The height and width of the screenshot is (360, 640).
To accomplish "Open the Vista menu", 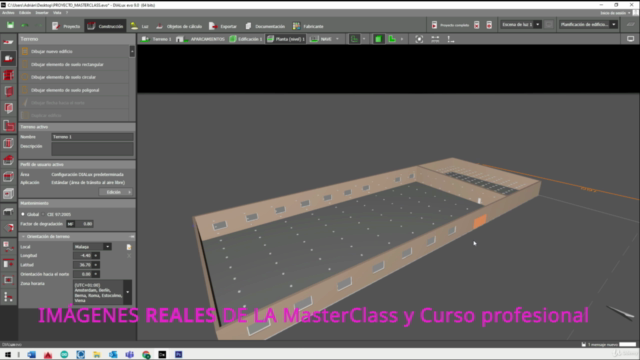I will pos(57,13).
